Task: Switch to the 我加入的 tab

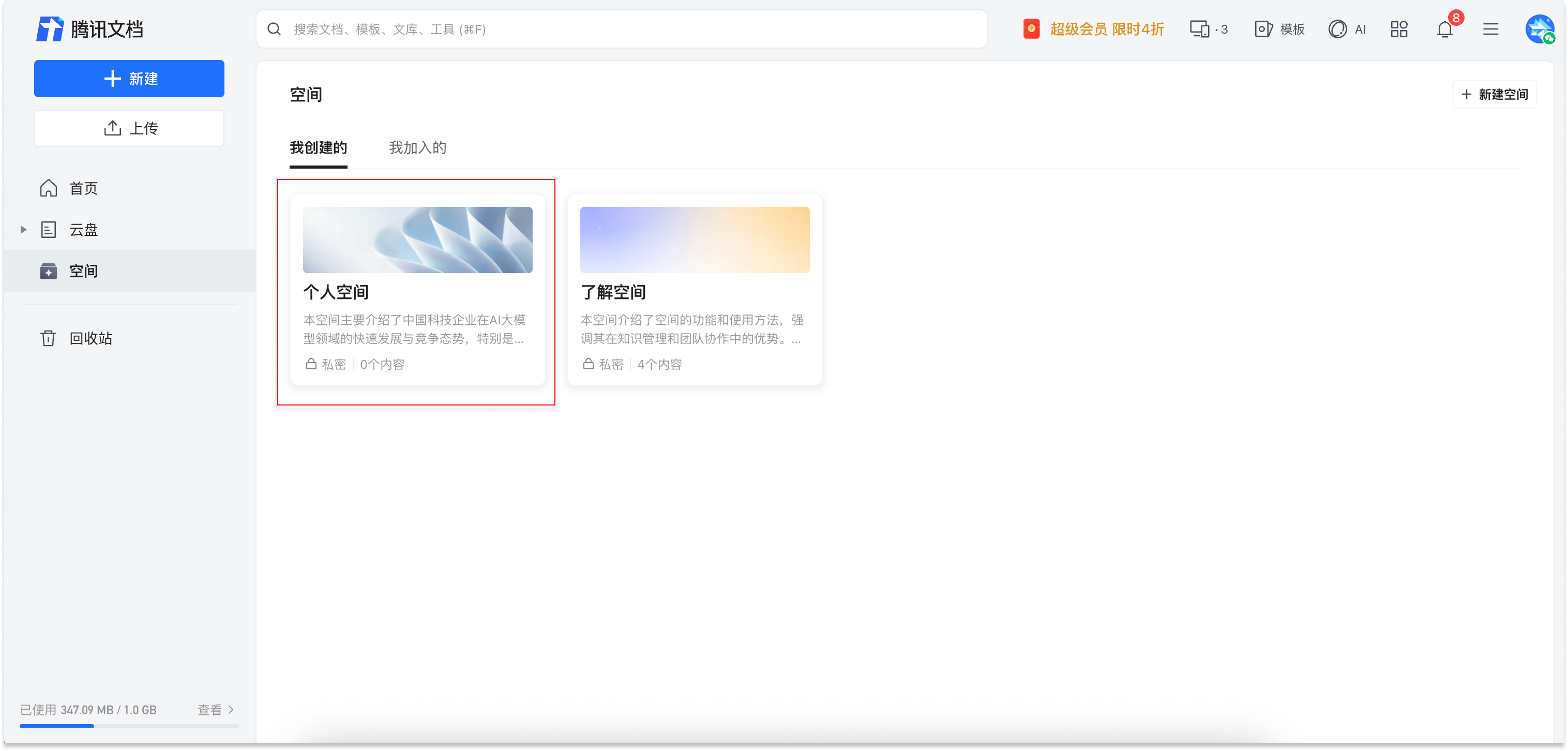Action: pos(417,148)
